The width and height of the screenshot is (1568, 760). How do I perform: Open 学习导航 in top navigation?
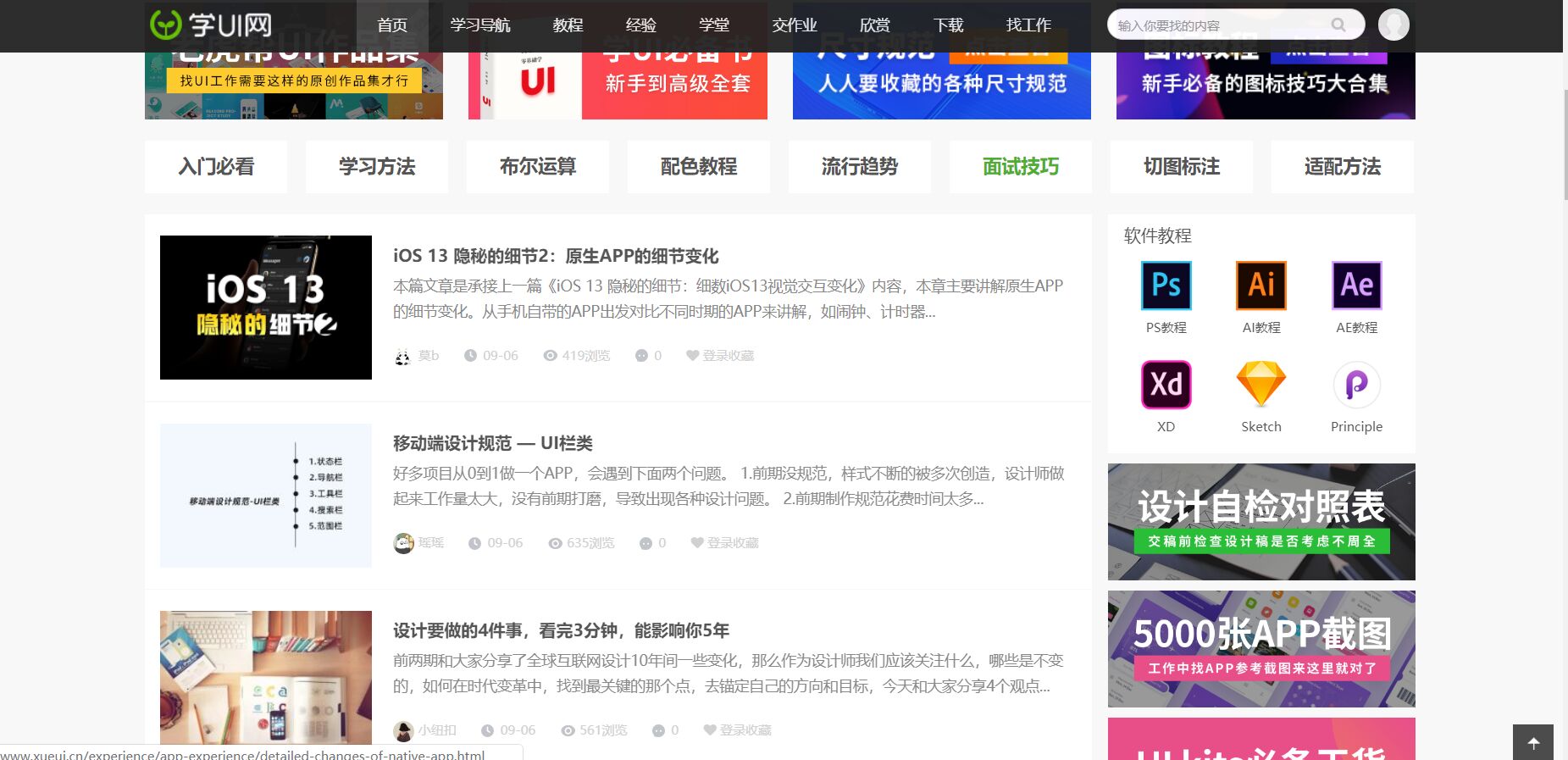pos(480,25)
